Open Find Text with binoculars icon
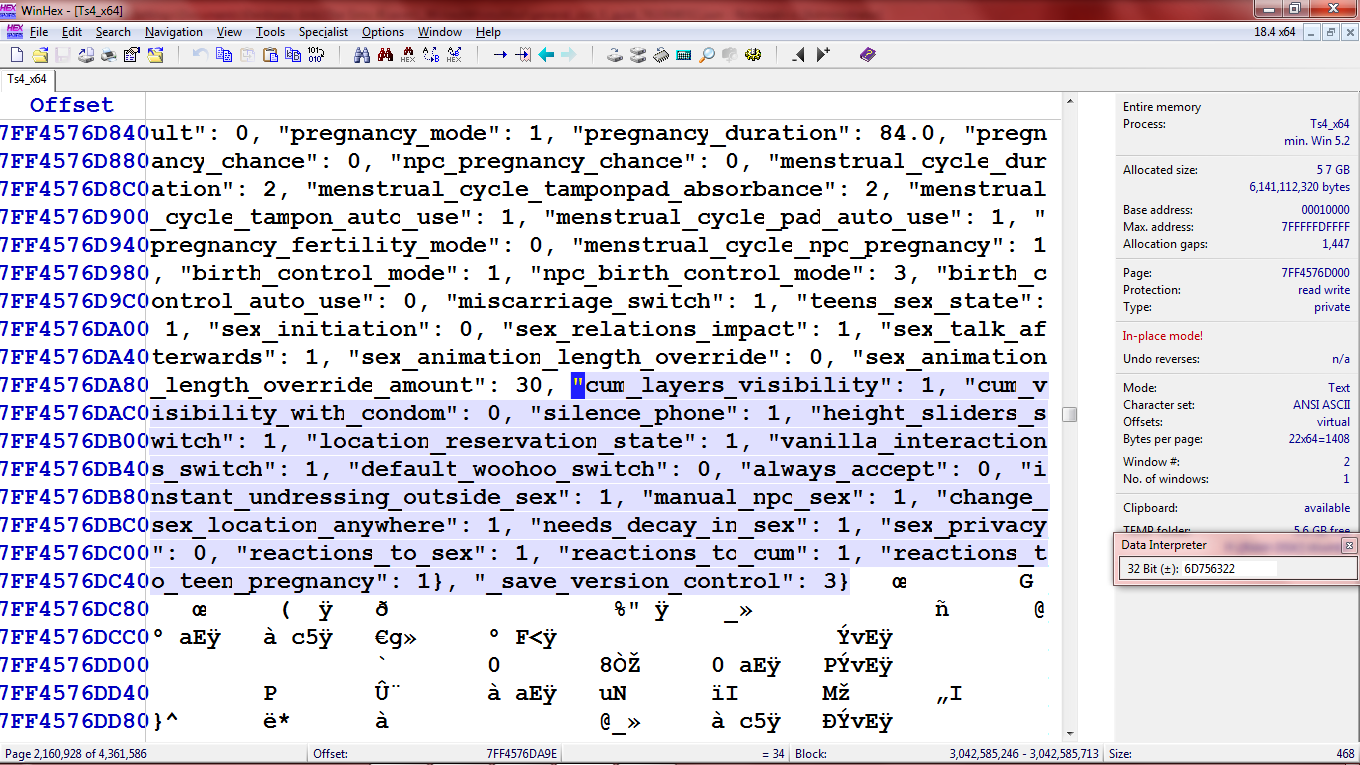Image resolution: width=1360 pixels, height=765 pixels. (x=362, y=55)
